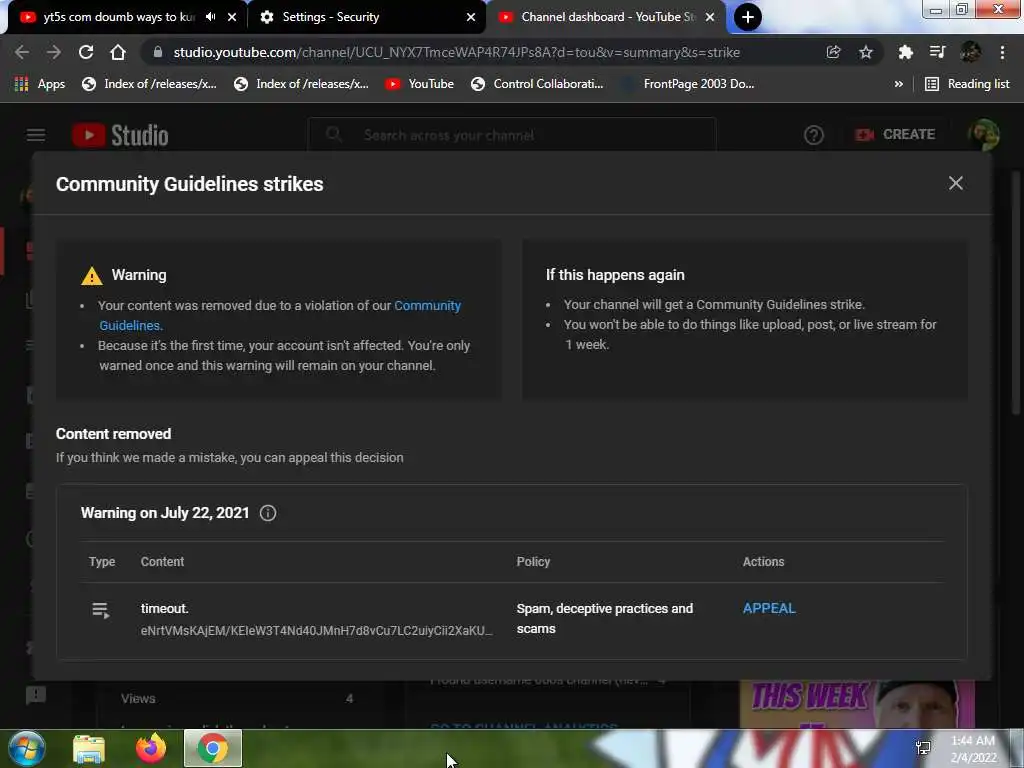Launch Firefox from the taskbar
The image size is (1024, 768).
pos(151,748)
